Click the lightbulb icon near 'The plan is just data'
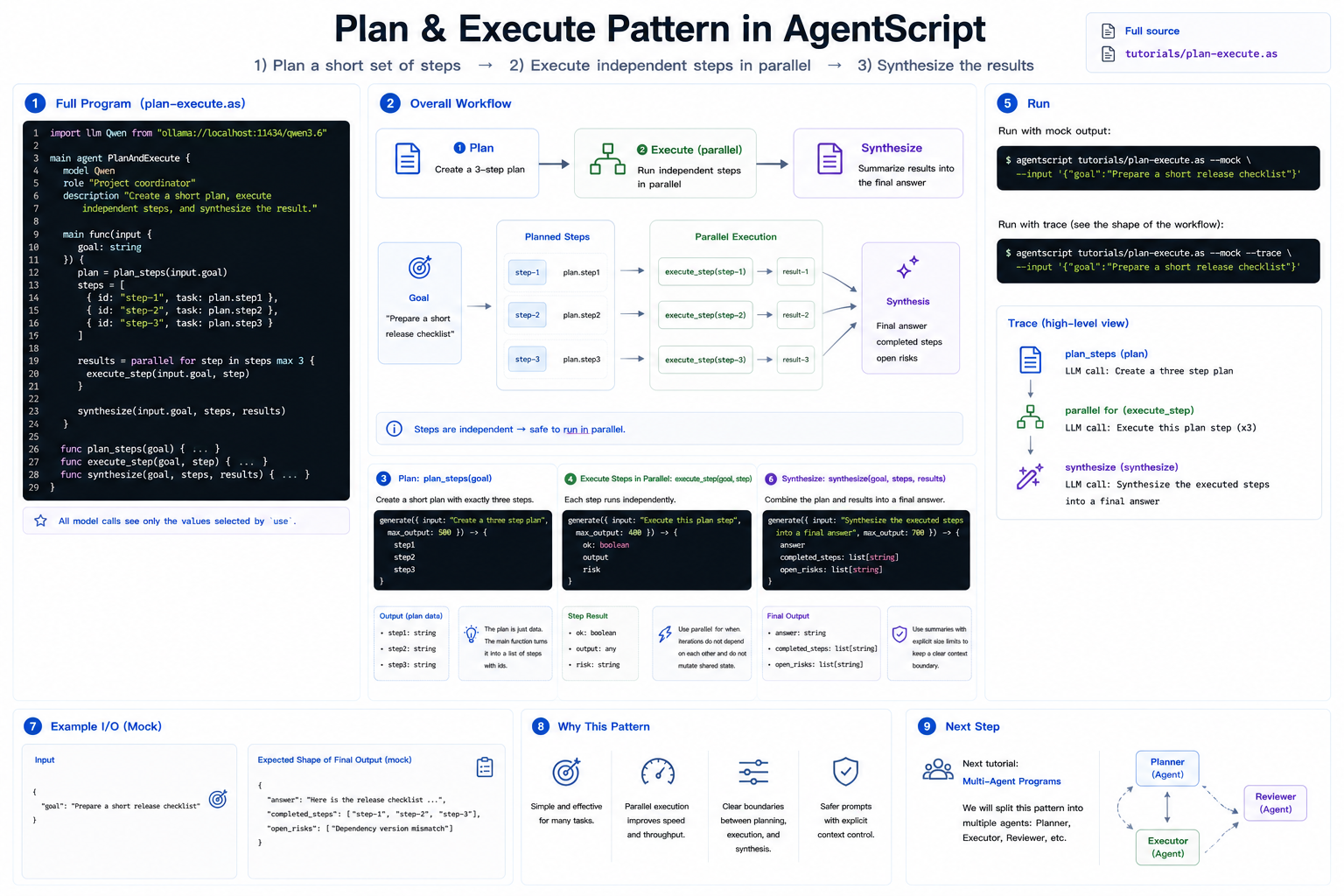This screenshot has height=896, width=1344. pos(471,634)
